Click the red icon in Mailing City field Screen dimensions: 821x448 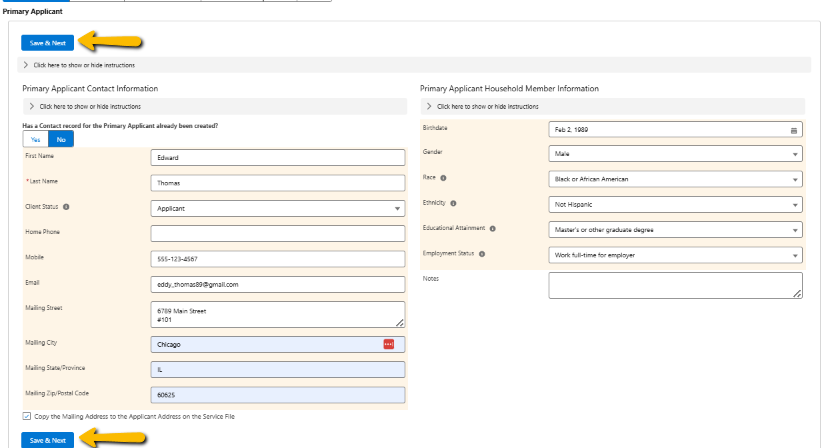point(389,344)
